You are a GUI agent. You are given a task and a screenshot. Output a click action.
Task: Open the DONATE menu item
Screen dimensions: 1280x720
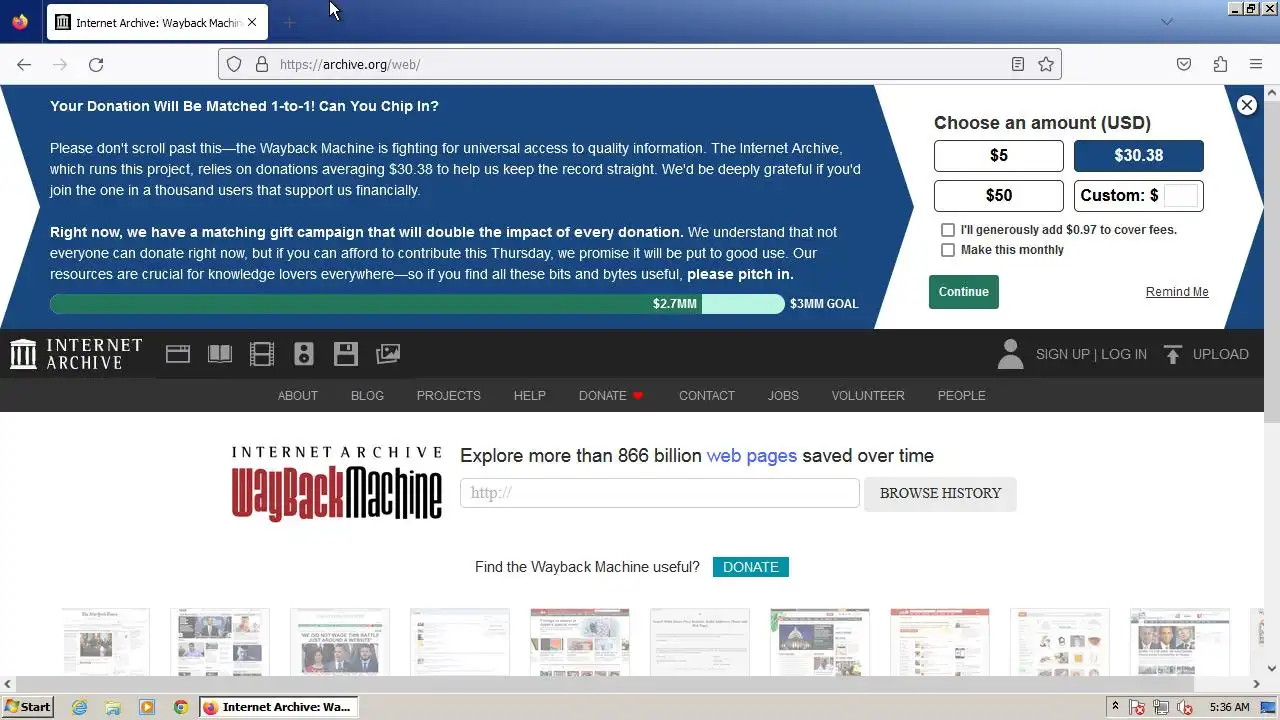pos(611,396)
